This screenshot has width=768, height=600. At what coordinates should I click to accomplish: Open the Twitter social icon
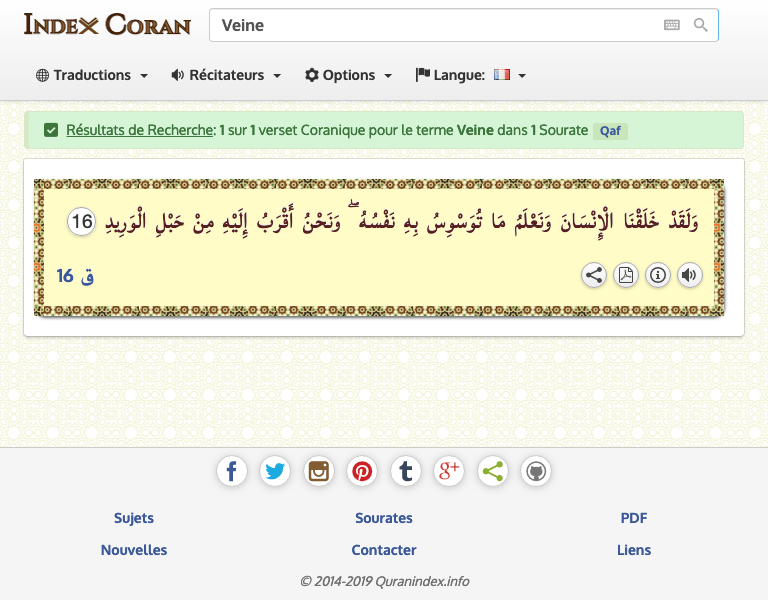tap(275, 471)
